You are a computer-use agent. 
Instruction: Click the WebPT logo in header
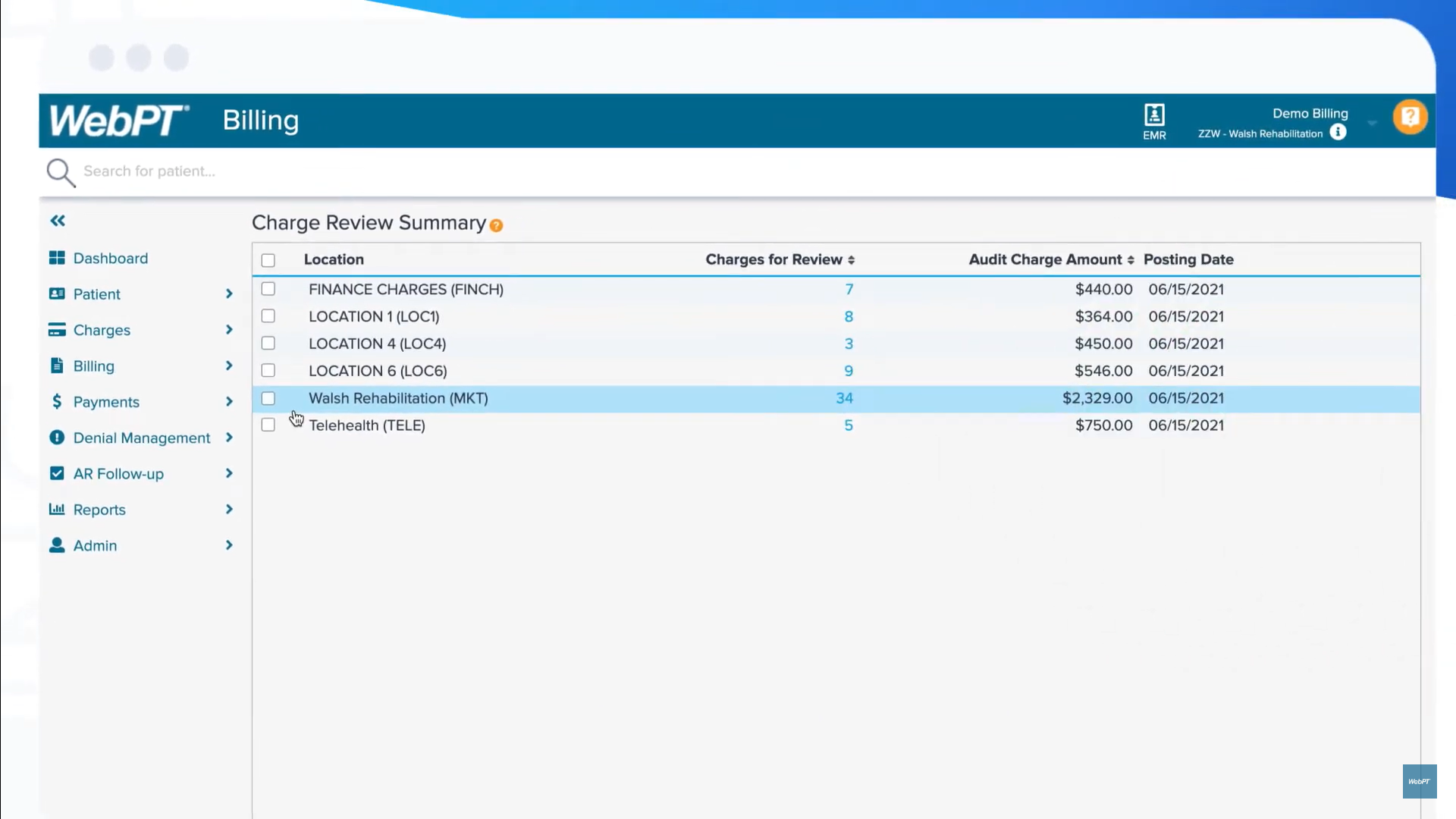(x=119, y=121)
